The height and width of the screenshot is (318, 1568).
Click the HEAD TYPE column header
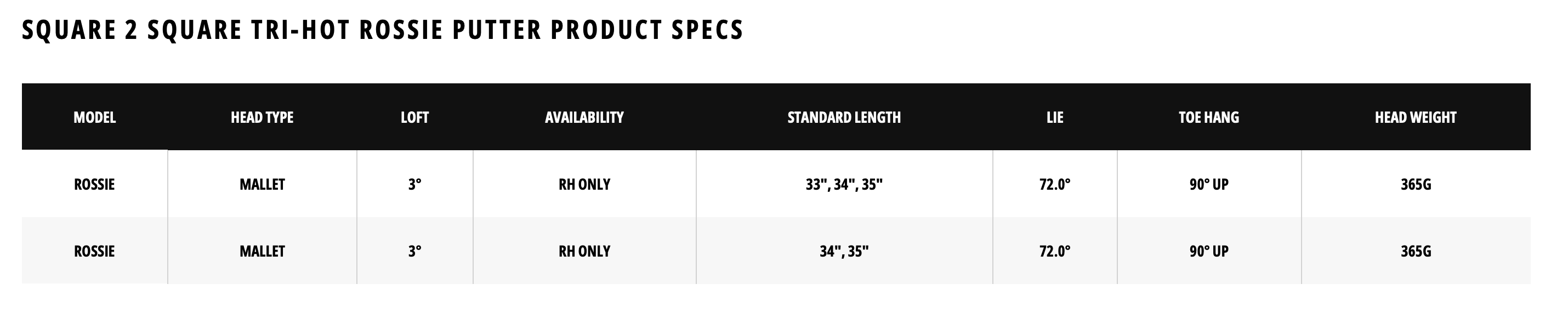tap(262, 117)
